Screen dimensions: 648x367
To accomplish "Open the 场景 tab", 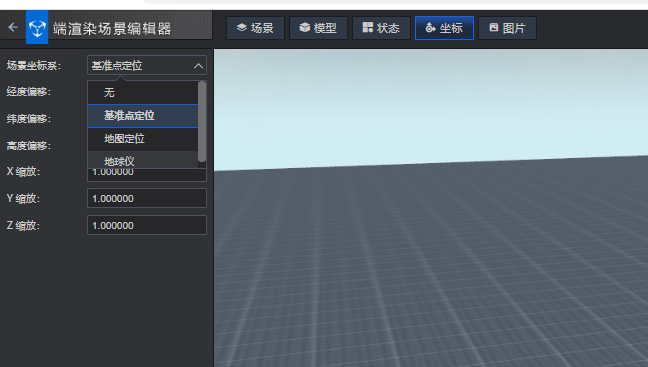I will pyautogui.click(x=255, y=28).
